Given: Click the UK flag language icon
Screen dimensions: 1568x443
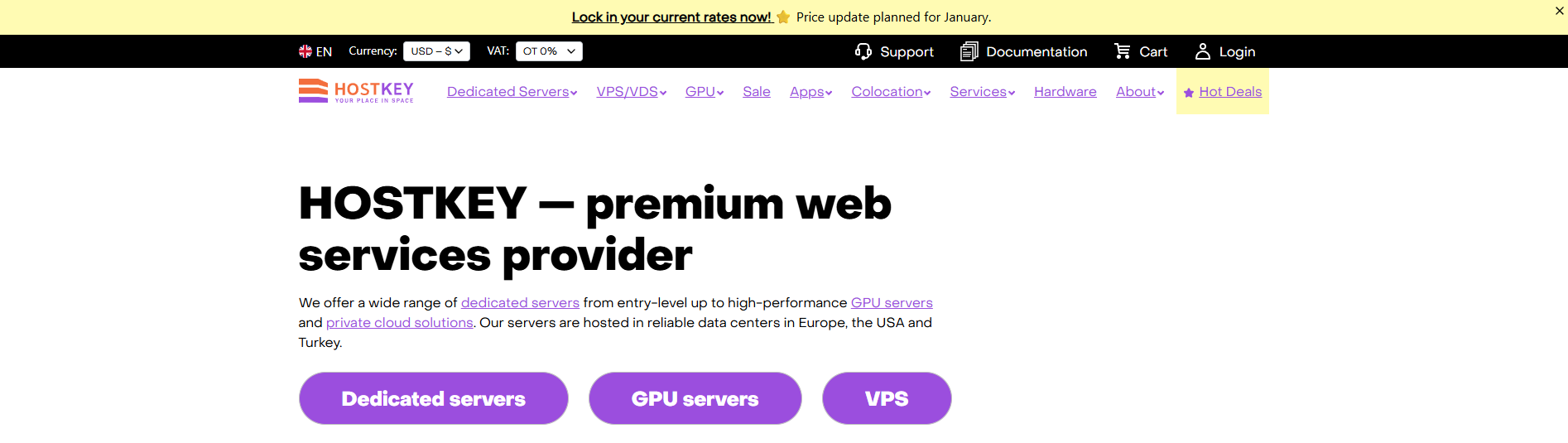Looking at the screenshot, I should point(305,51).
